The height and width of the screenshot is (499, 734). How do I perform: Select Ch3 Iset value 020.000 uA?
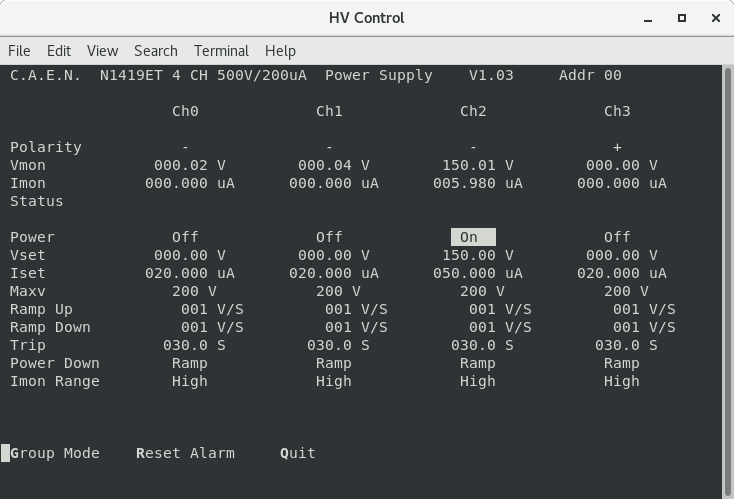622,273
